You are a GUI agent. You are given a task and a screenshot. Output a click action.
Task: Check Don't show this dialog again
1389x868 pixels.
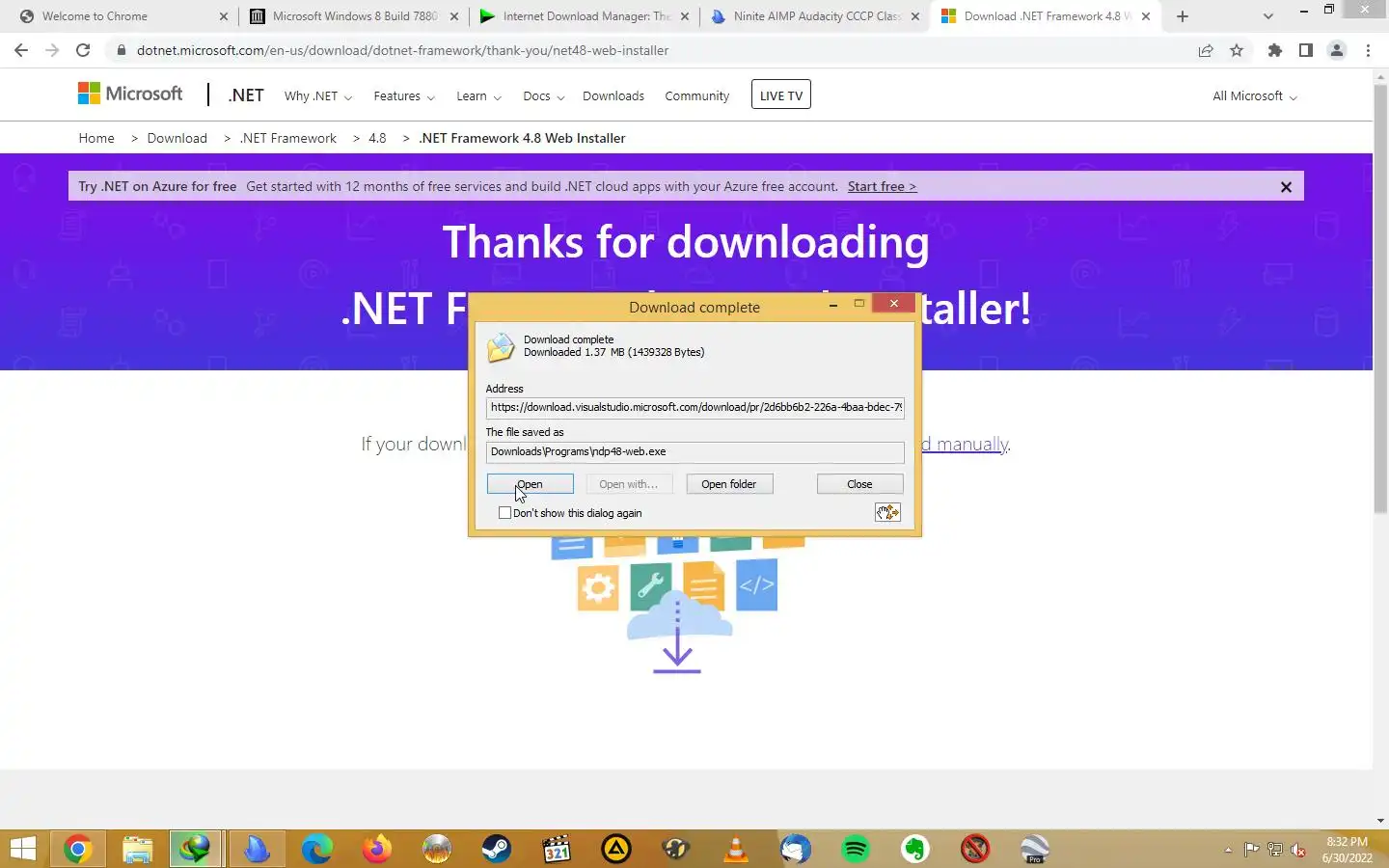pyautogui.click(x=504, y=513)
